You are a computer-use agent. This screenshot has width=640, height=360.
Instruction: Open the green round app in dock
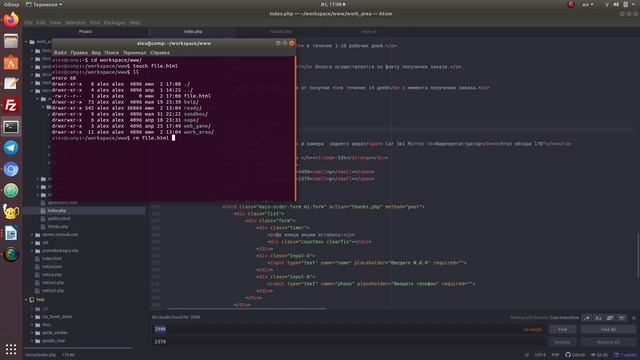pyautogui.click(x=11, y=190)
